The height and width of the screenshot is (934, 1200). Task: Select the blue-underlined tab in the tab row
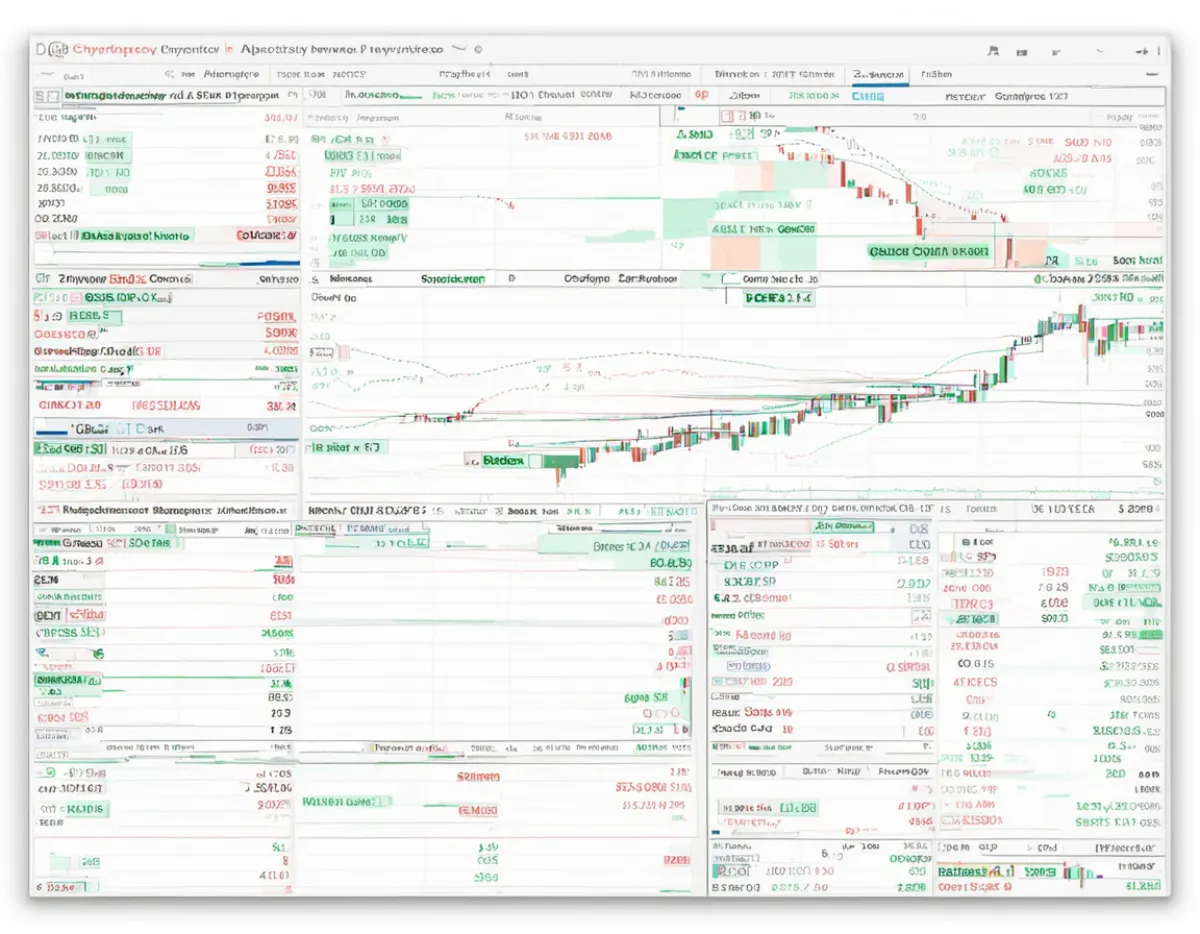coord(880,75)
